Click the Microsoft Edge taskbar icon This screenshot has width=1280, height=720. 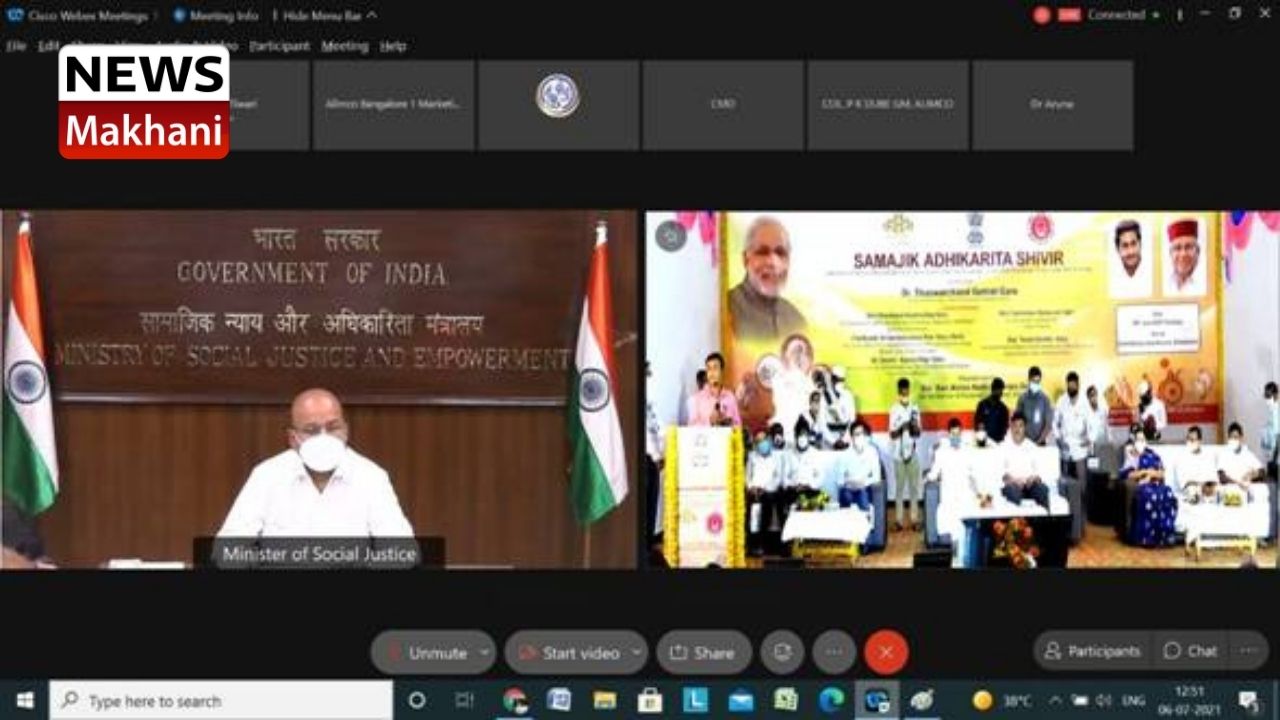(831, 700)
